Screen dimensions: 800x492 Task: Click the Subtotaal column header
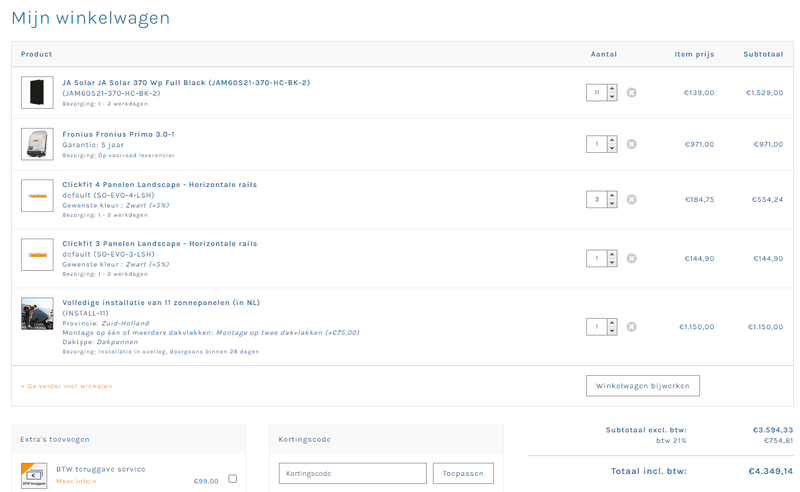click(x=763, y=54)
